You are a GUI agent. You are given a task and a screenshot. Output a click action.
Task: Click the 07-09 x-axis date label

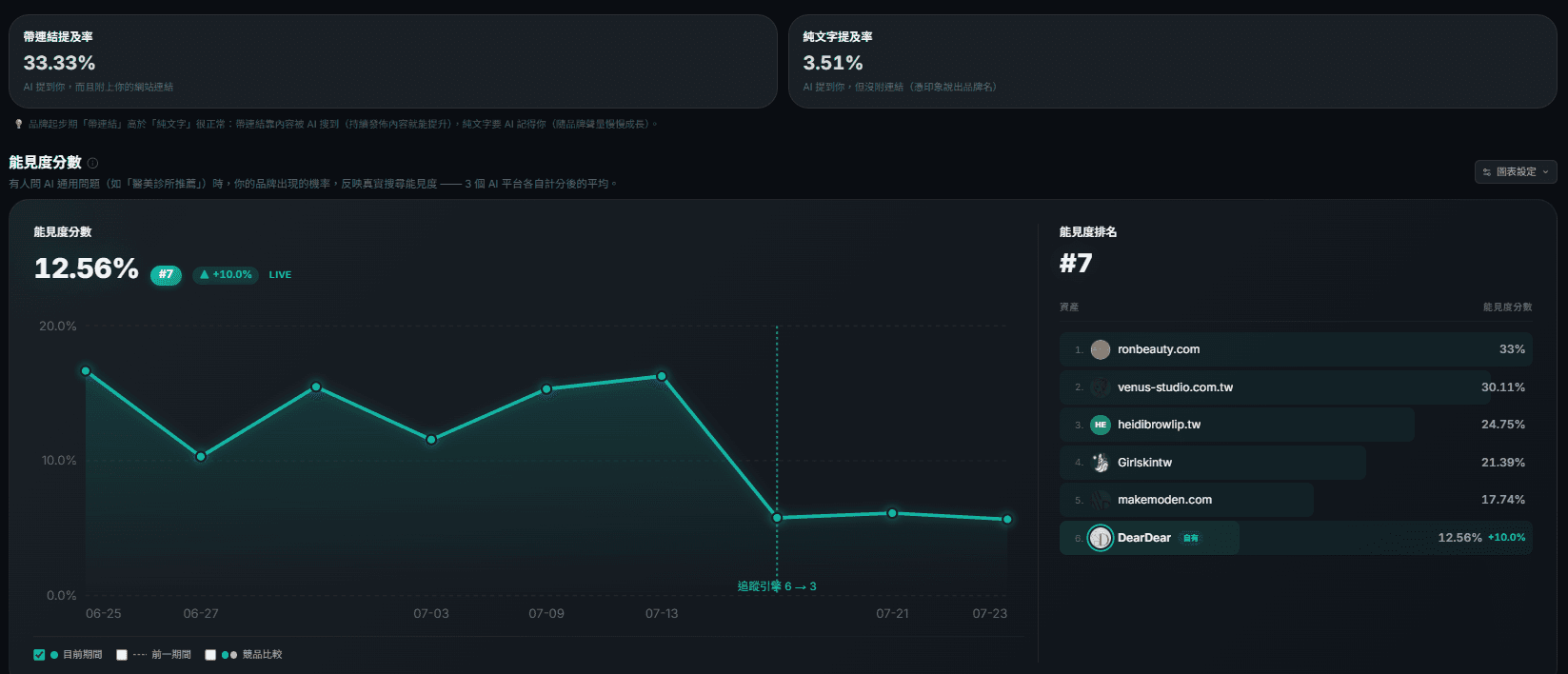coord(546,614)
